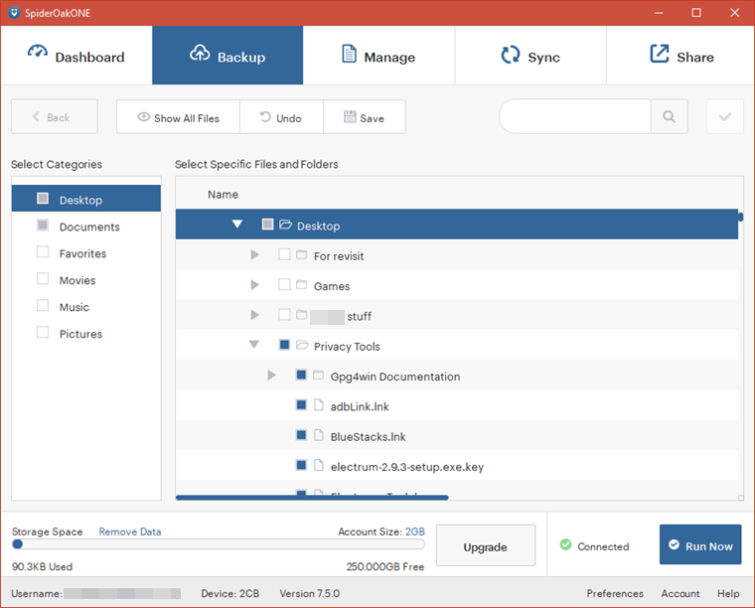Viewport: 755px width, 608px height.
Task: Switch to the Backup tab
Action: (228, 55)
